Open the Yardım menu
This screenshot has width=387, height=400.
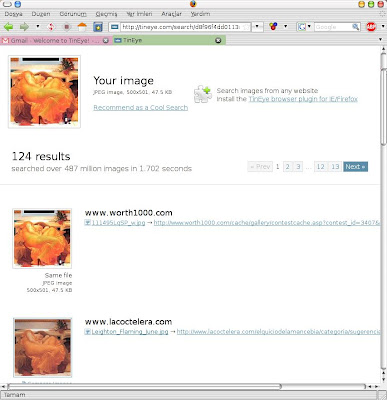pos(200,14)
